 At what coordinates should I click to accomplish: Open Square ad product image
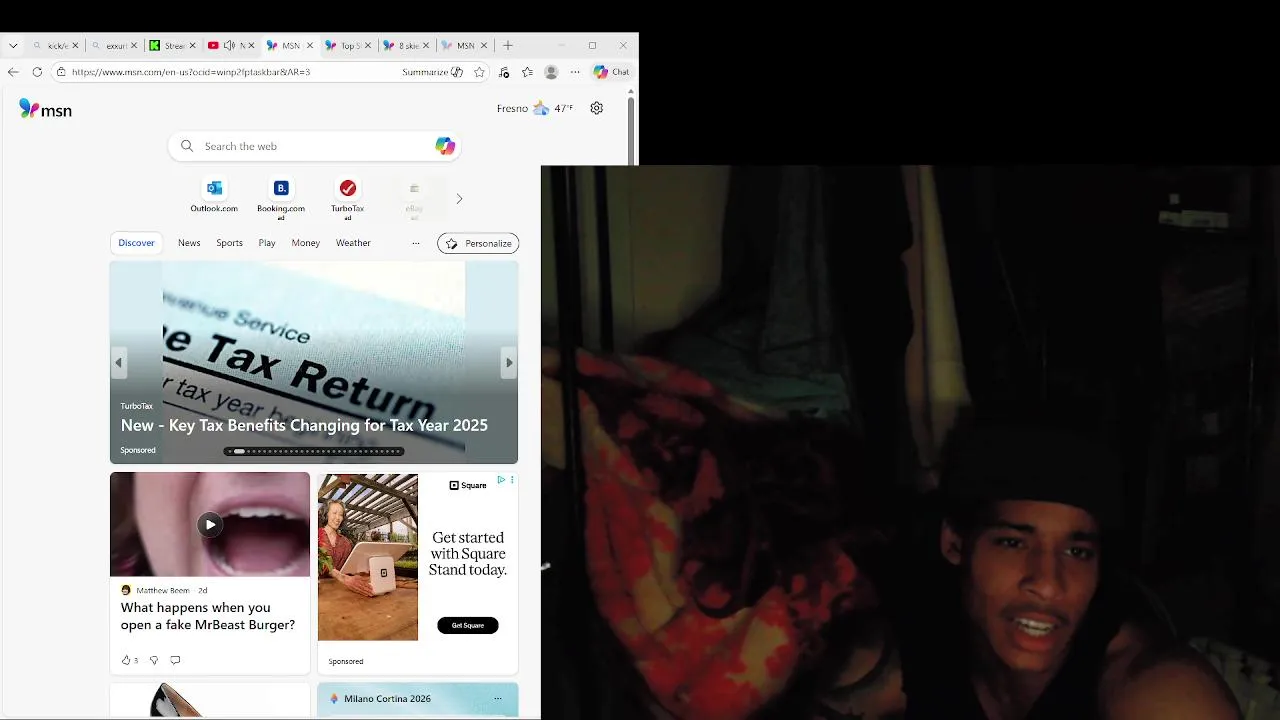point(368,557)
